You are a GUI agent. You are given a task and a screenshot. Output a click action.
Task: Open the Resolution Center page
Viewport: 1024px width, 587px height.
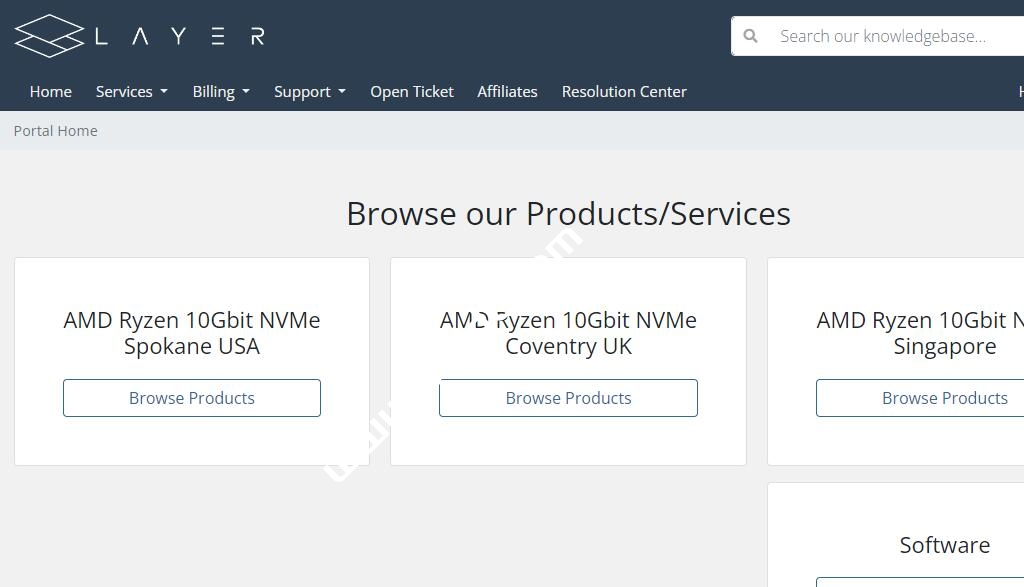point(624,91)
